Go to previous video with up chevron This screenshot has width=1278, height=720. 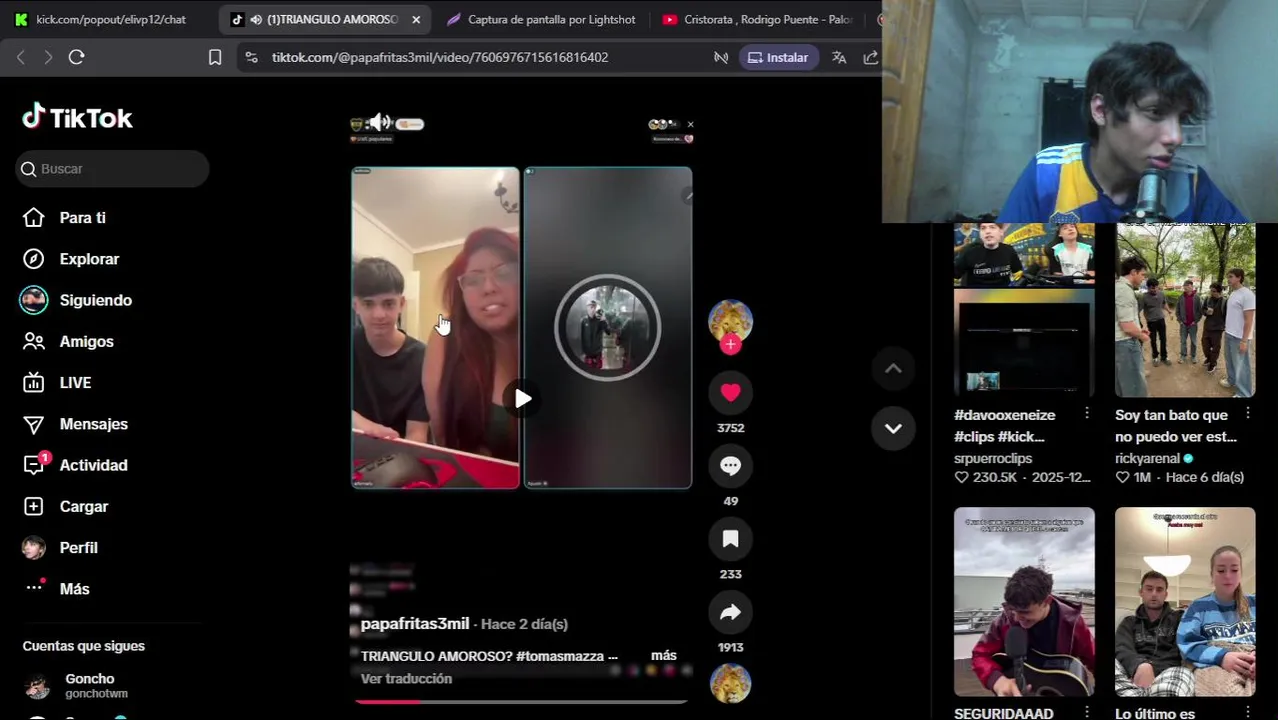click(x=893, y=369)
